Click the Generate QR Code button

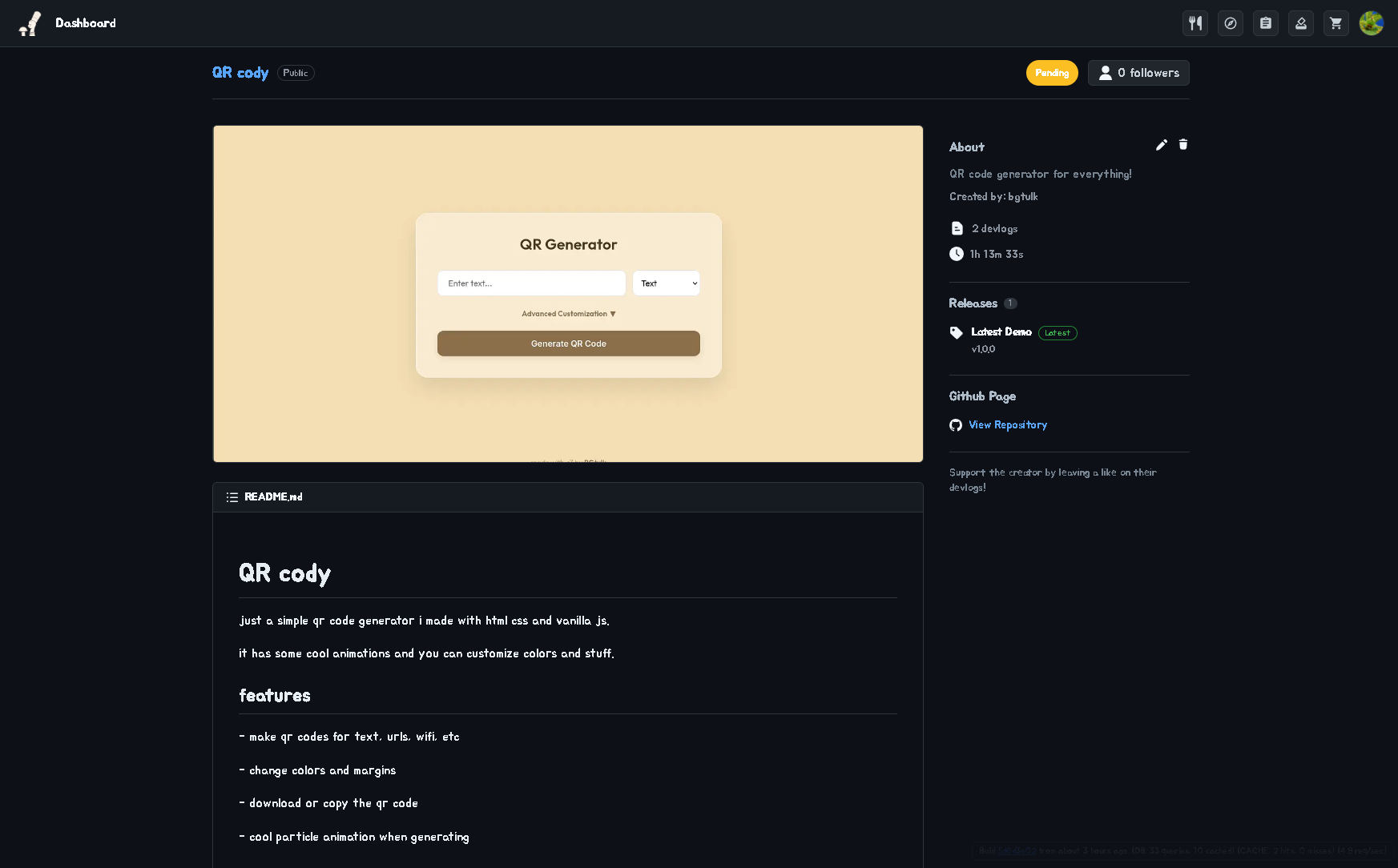point(568,344)
